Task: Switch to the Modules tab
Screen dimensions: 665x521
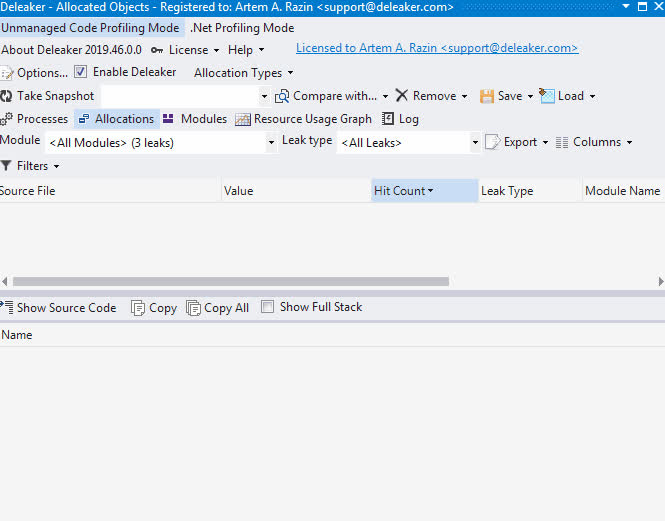Action: tap(195, 119)
